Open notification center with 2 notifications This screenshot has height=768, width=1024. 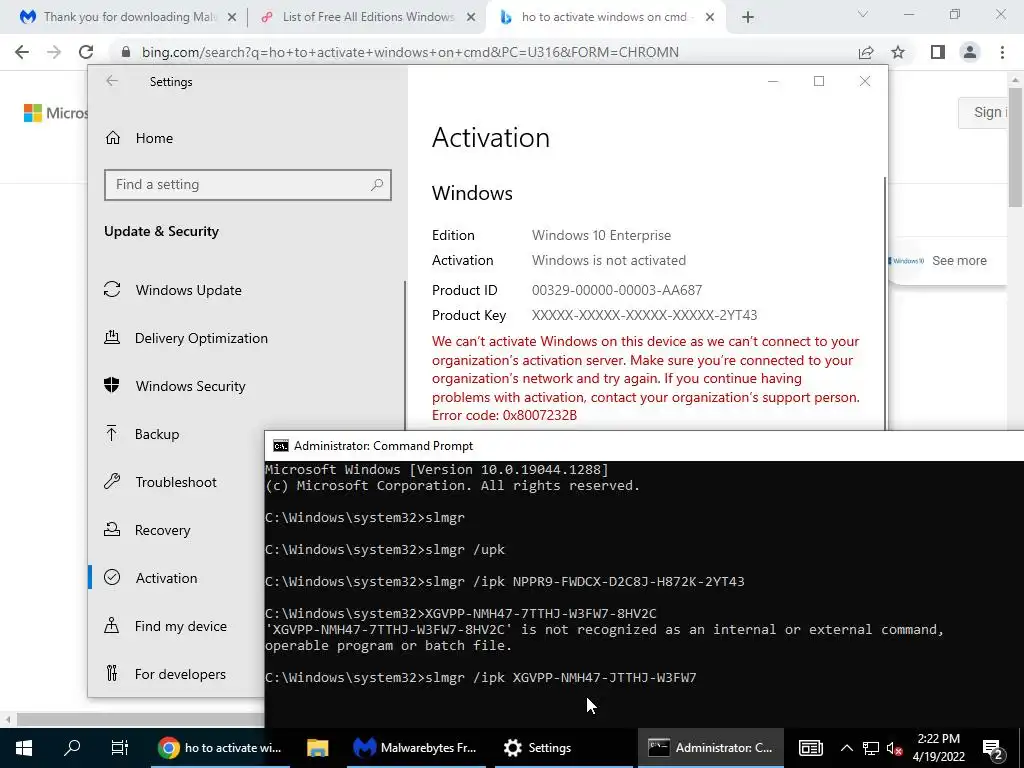click(x=993, y=748)
